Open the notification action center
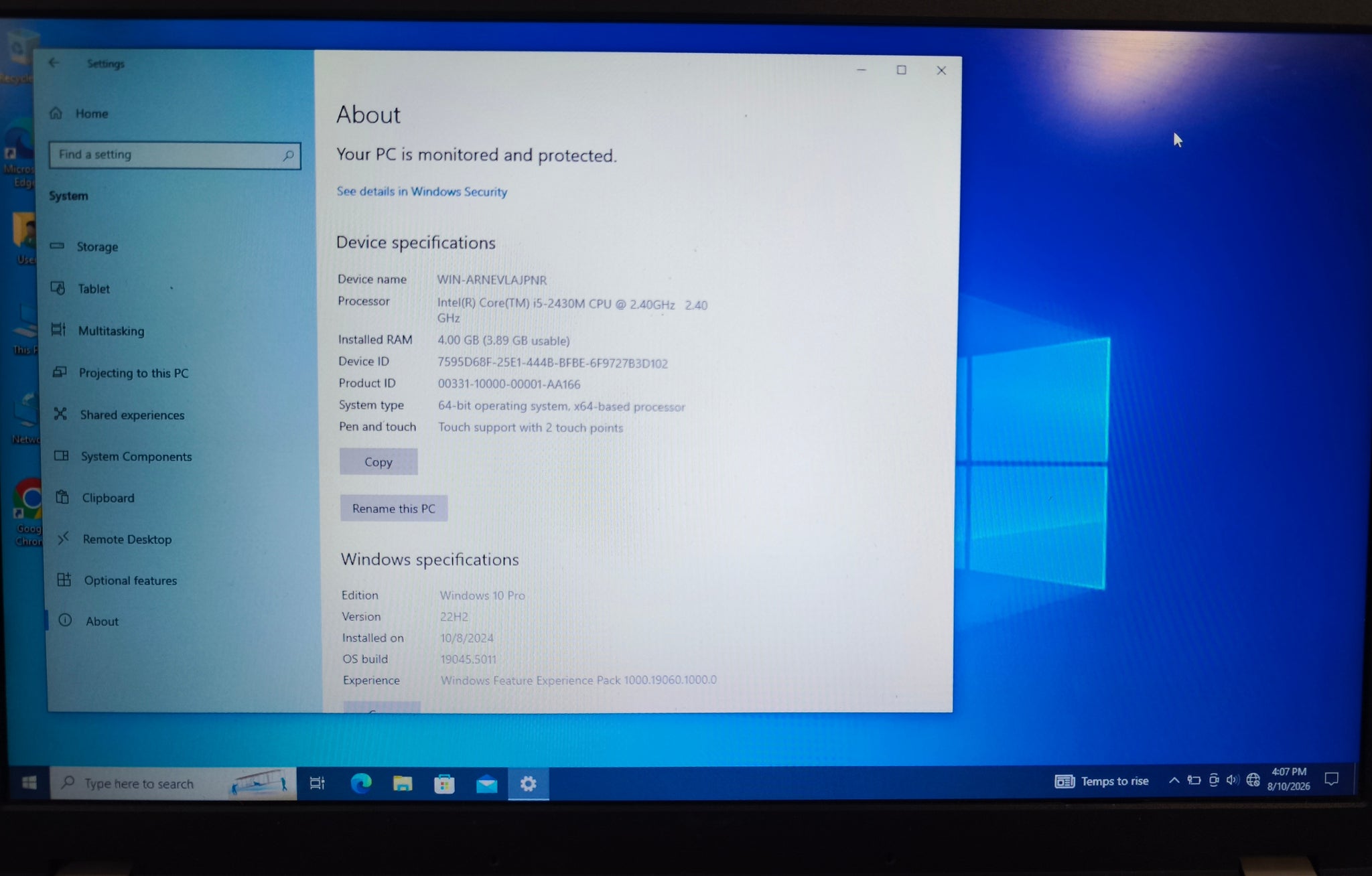This screenshot has height=876, width=1372. pyautogui.click(x=1332, y=779)
